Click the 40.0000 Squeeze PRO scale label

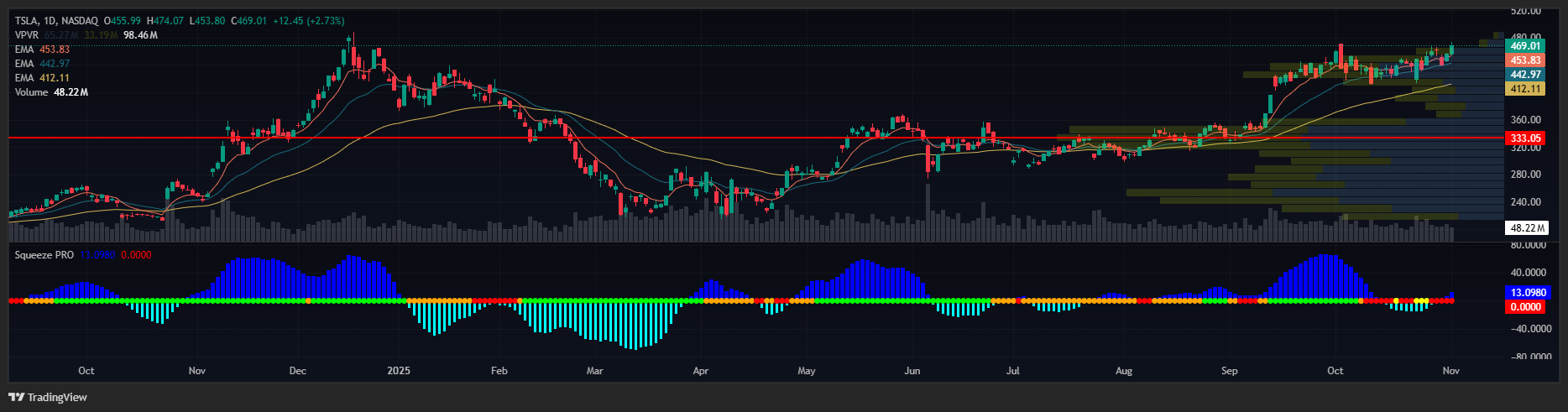coord(1528,273)
